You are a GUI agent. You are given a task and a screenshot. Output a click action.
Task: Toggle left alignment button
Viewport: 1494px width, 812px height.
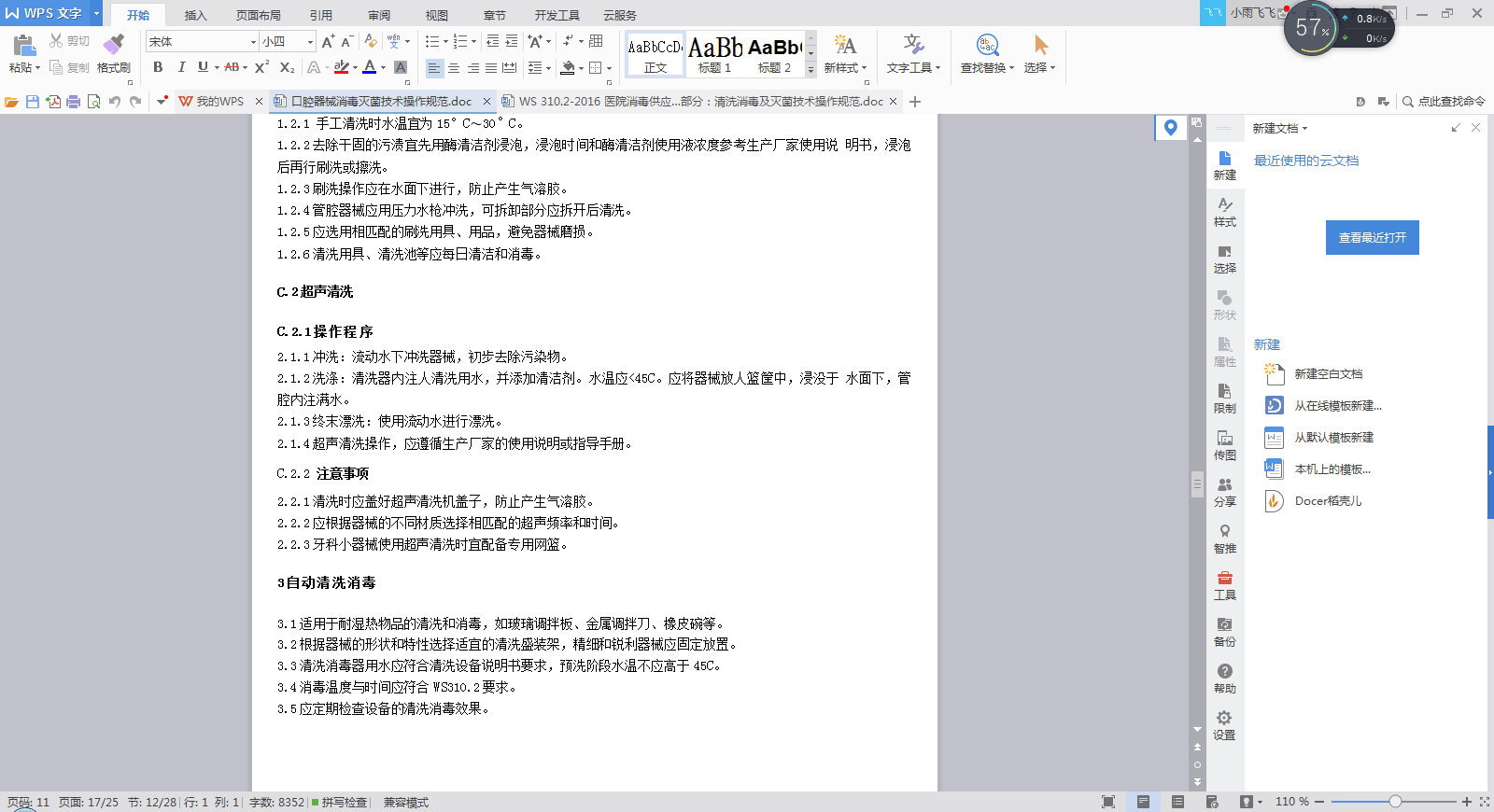point(434,67)
